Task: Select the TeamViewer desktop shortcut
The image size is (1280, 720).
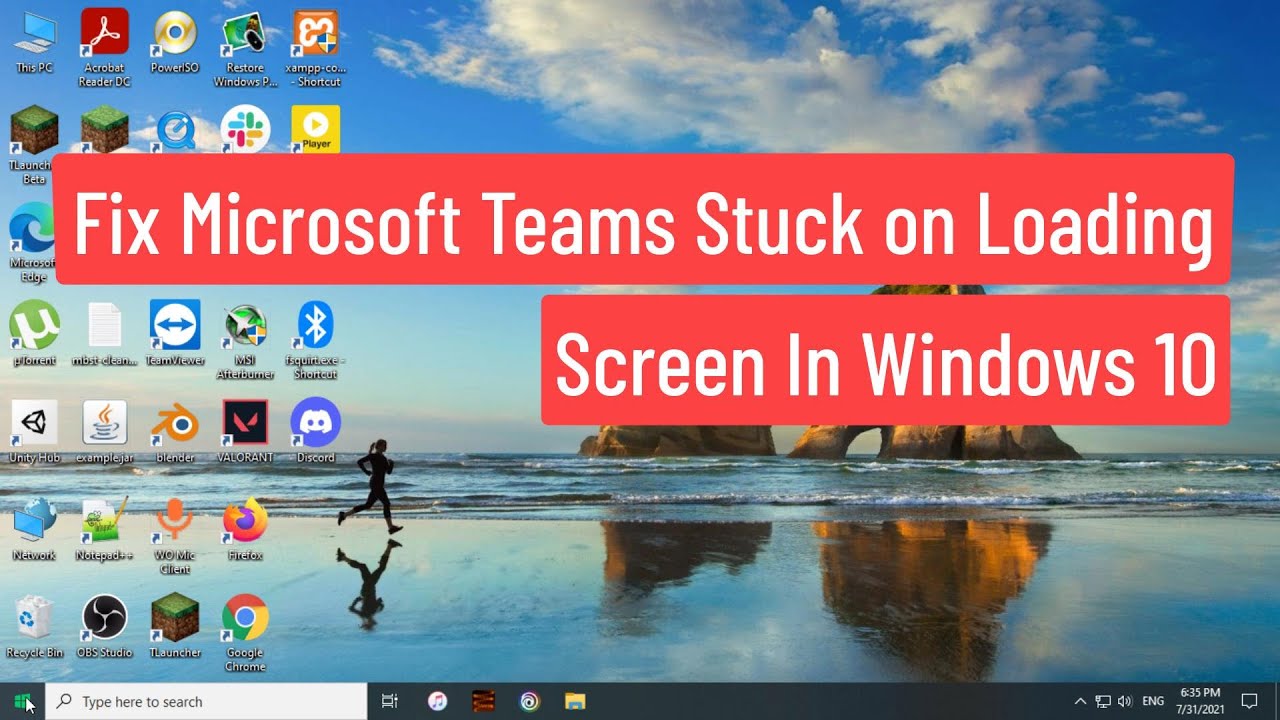Action: [x=175, y=333]
